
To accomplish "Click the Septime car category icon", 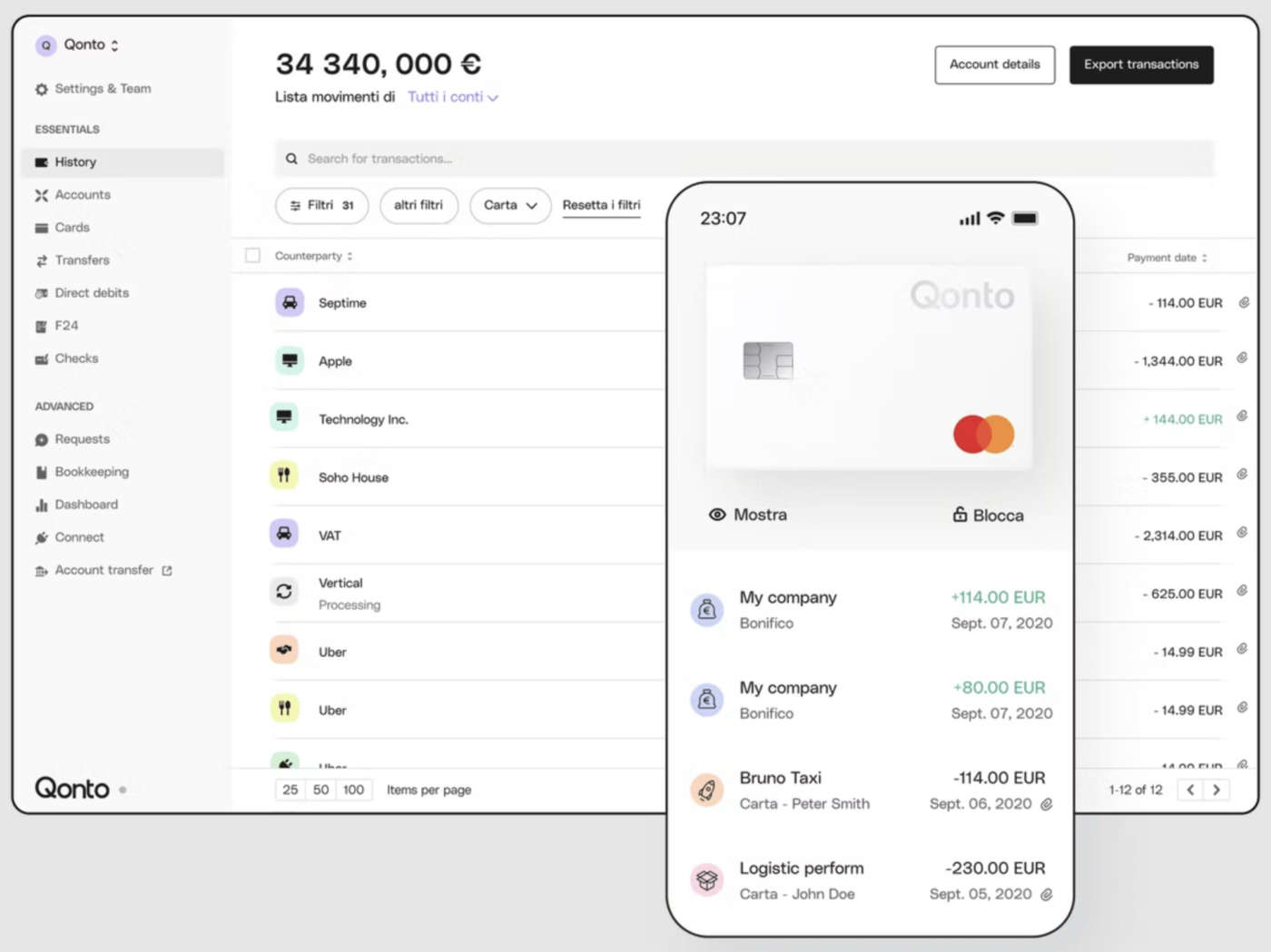I will pyautogui.click(x=290, y=302).
